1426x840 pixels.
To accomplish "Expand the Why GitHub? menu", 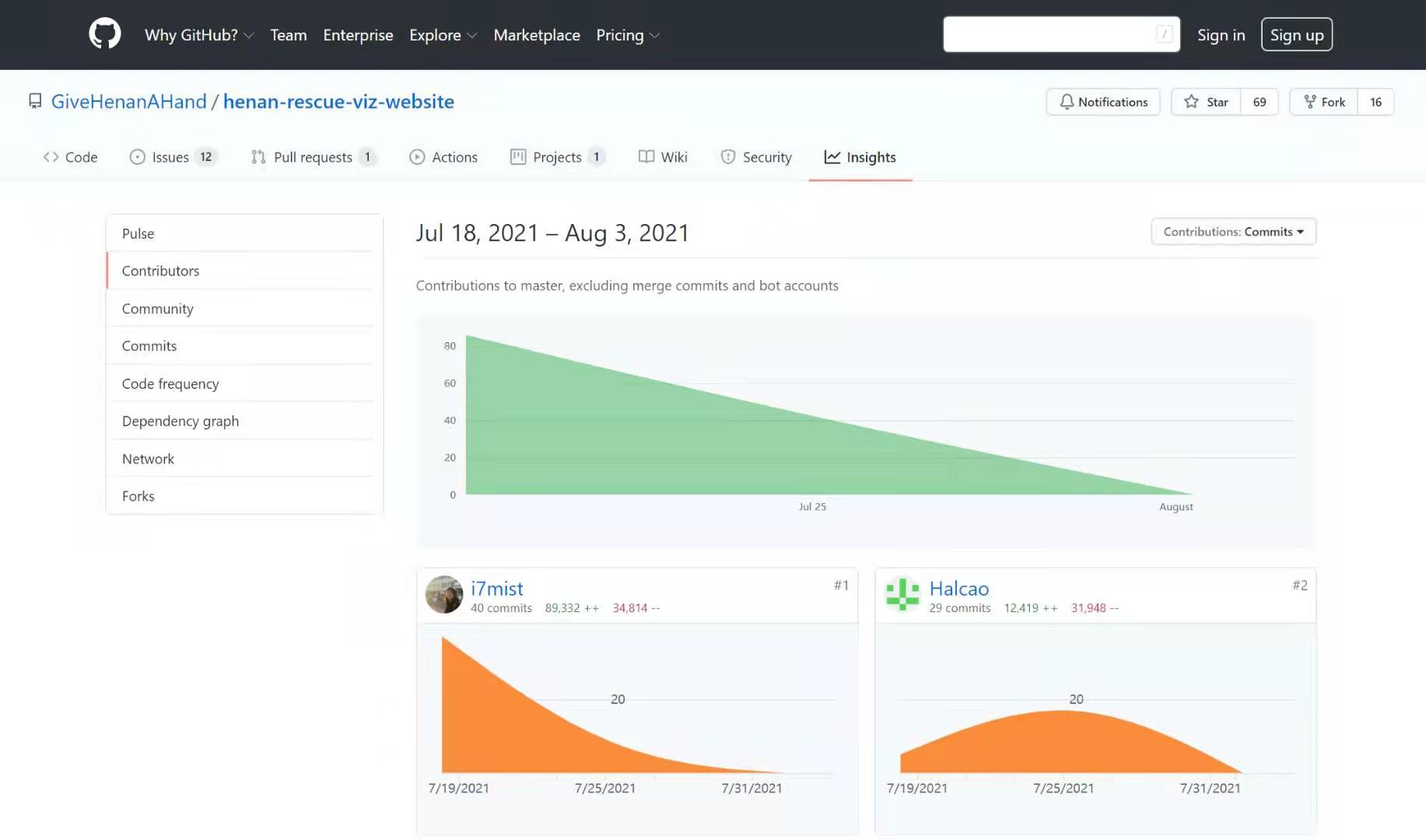I will pyautogui.click(x=199, y=35).
